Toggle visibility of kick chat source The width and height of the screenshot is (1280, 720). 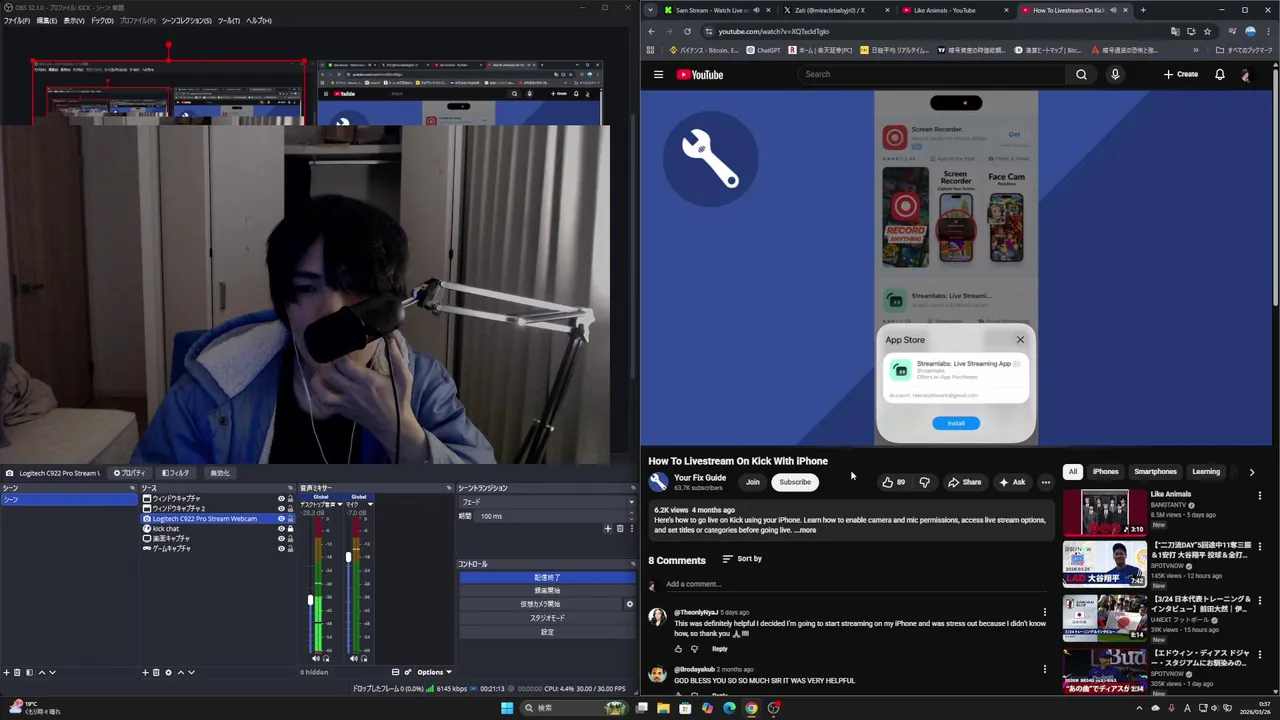point(281,528)
